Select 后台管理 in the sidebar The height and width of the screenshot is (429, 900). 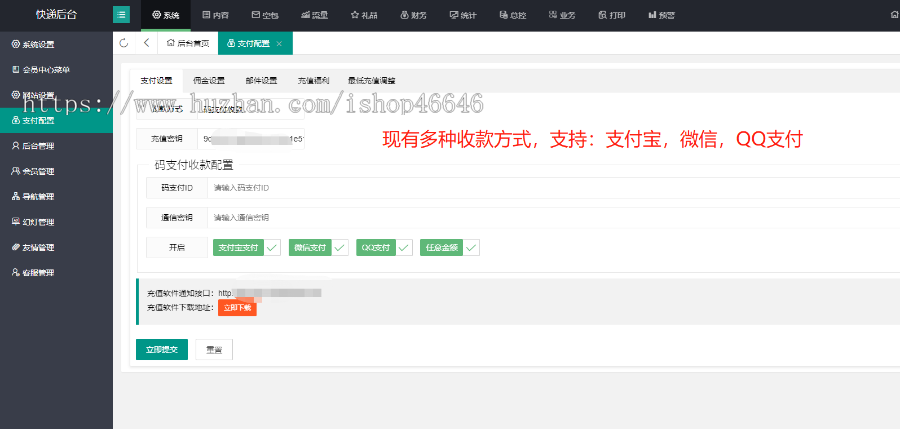tap(56, 146)
